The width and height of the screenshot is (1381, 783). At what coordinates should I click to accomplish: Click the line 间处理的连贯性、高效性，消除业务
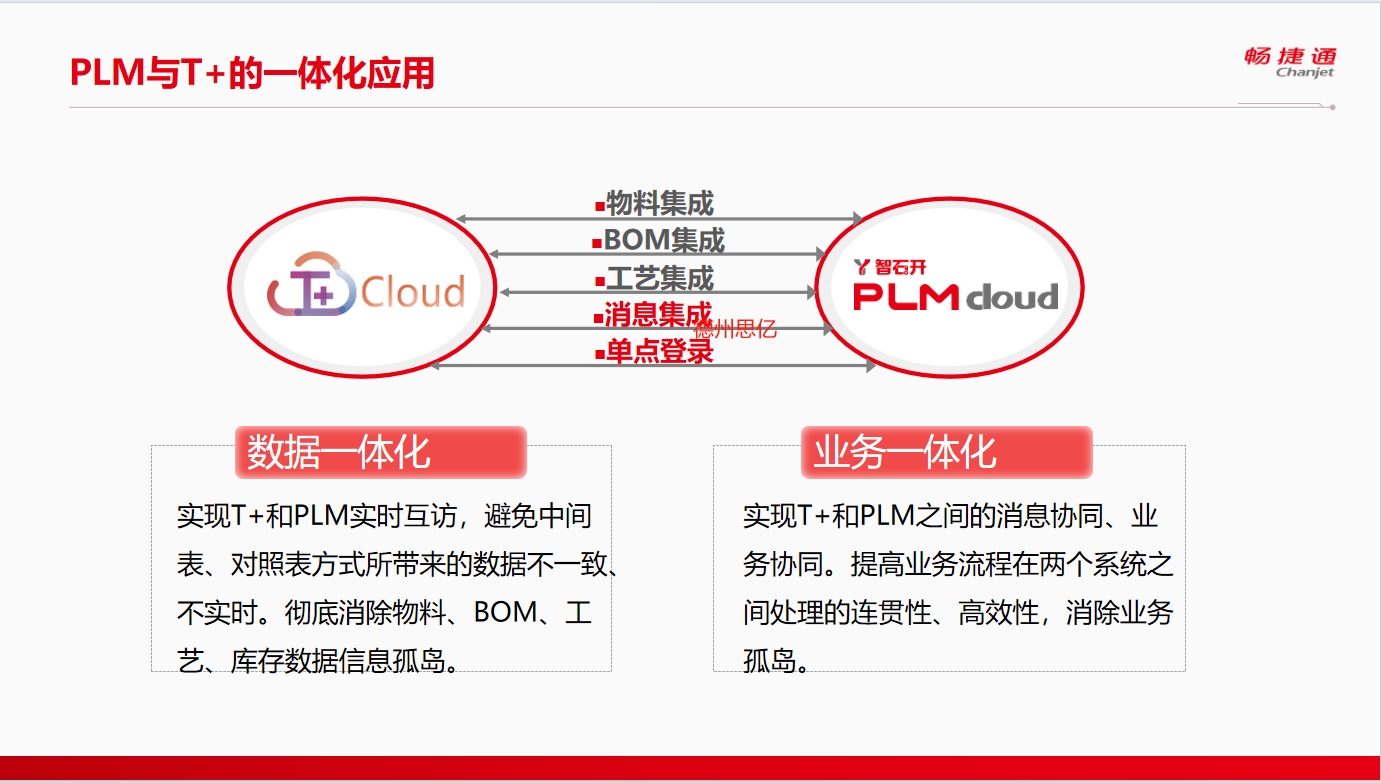958,612
